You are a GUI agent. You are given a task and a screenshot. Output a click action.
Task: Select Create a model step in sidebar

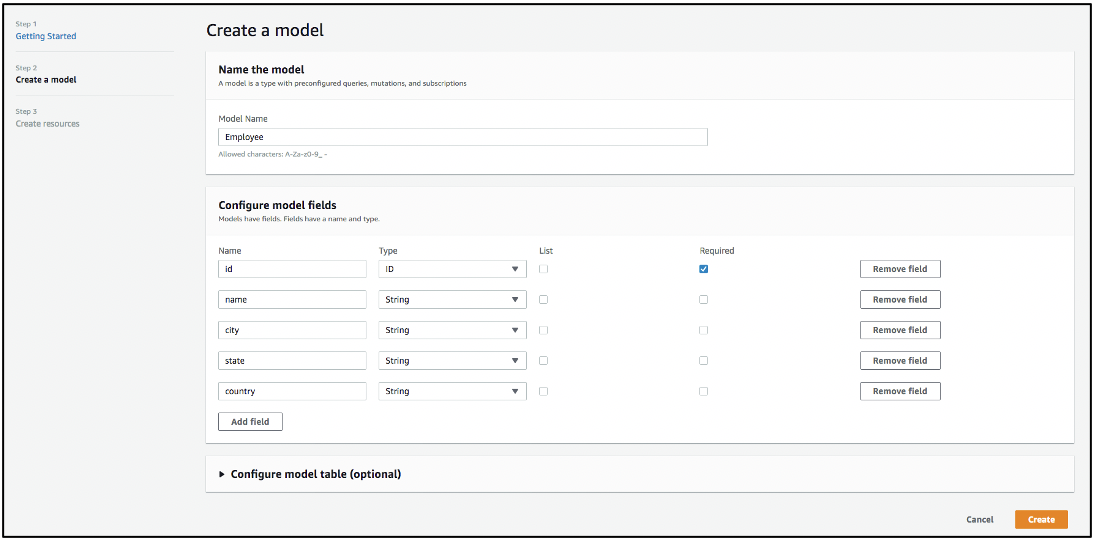coord(46,80)
